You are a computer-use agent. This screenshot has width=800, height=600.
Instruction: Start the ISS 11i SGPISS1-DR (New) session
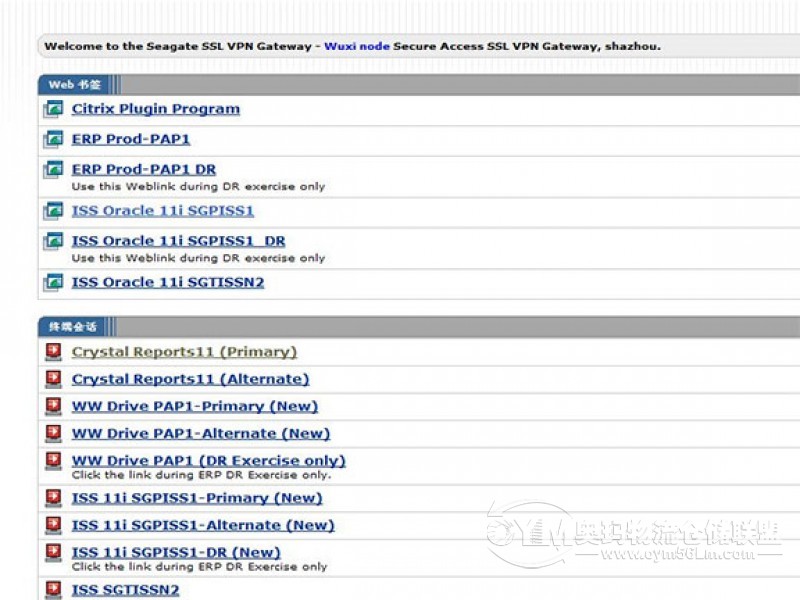176,552
